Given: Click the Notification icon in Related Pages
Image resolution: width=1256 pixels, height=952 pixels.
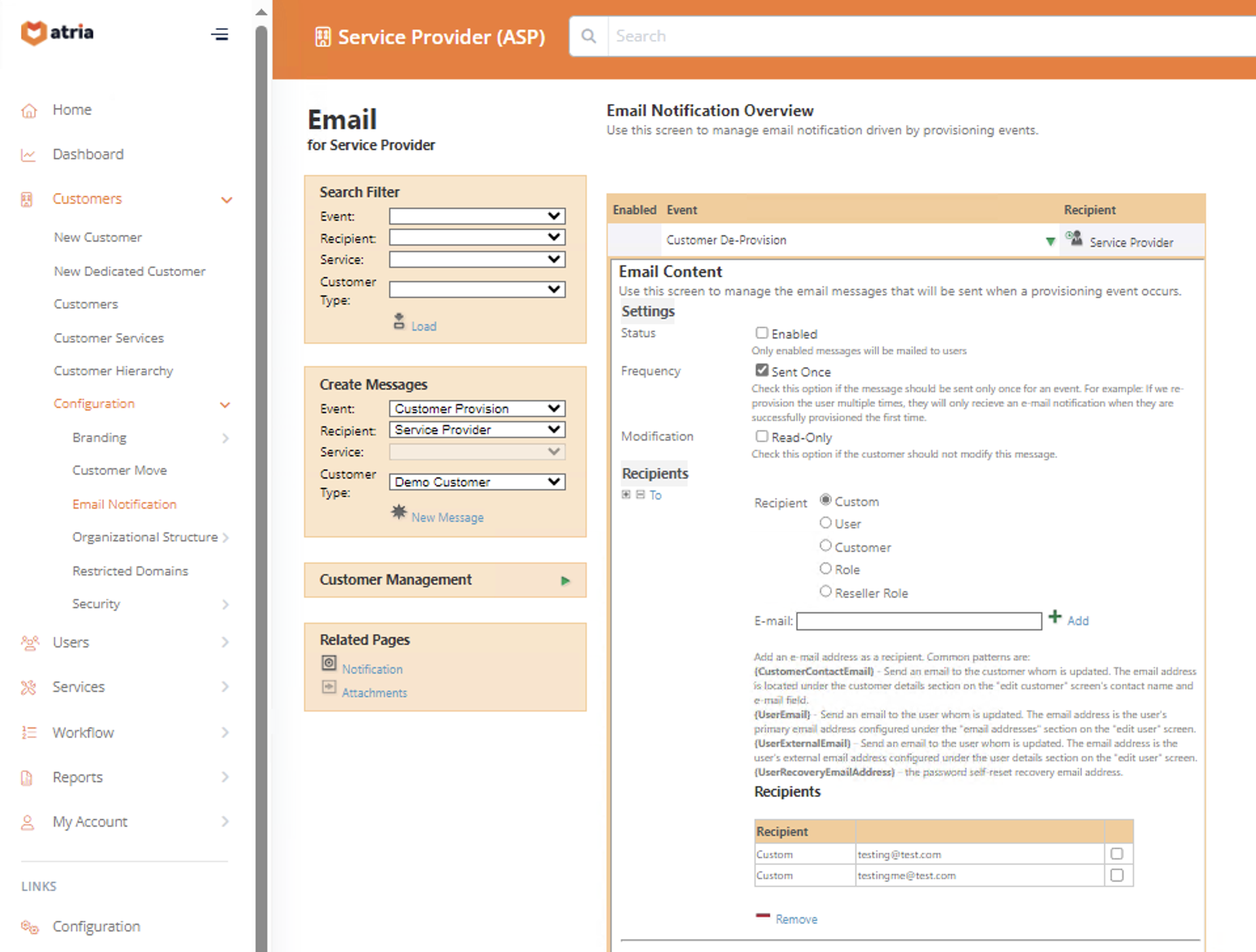Looking at the screenshot, I should [329, 663].
